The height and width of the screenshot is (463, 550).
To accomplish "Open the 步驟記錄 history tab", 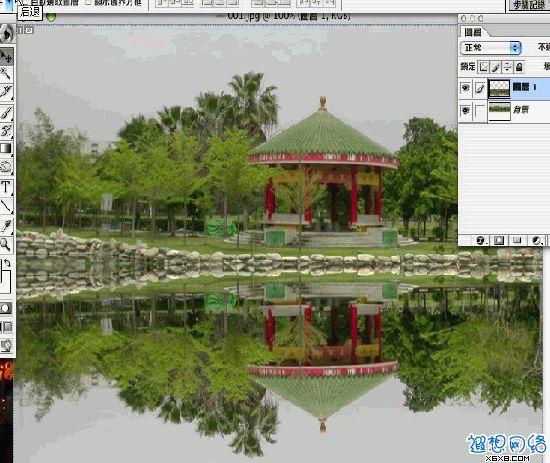I will pyautogui.click(x=529, y=5).
